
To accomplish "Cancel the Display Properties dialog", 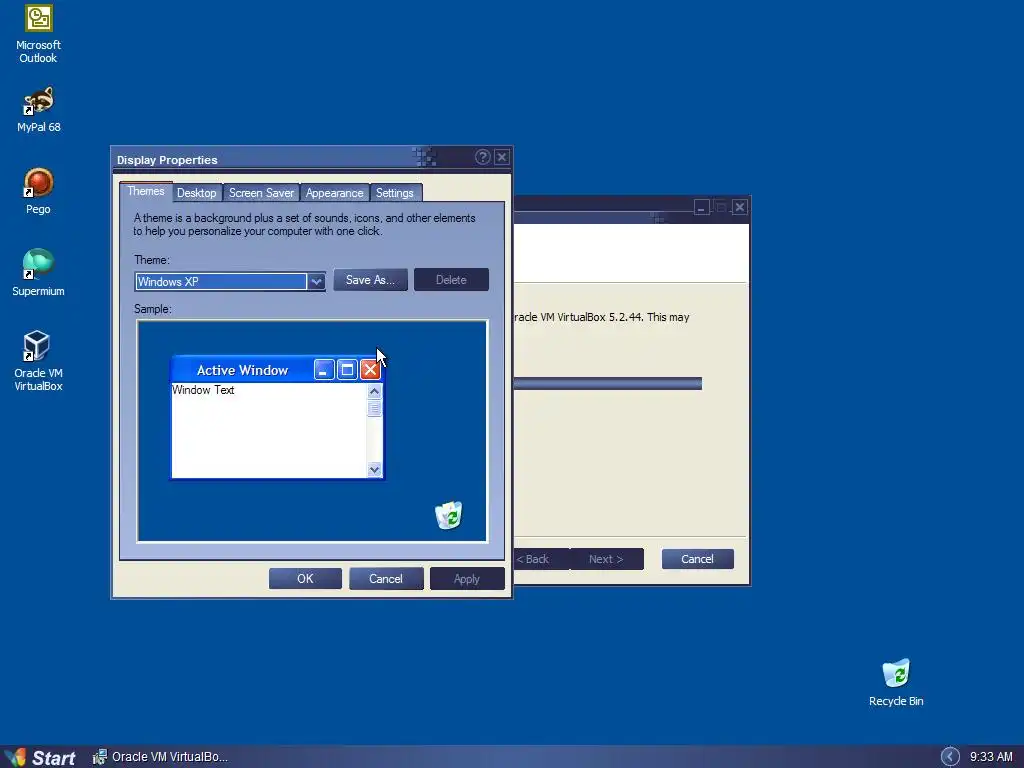I will [386, 579].
